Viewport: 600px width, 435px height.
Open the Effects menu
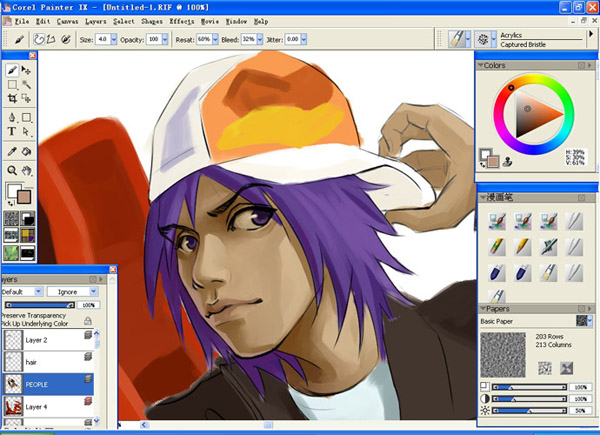coord(182,20)
